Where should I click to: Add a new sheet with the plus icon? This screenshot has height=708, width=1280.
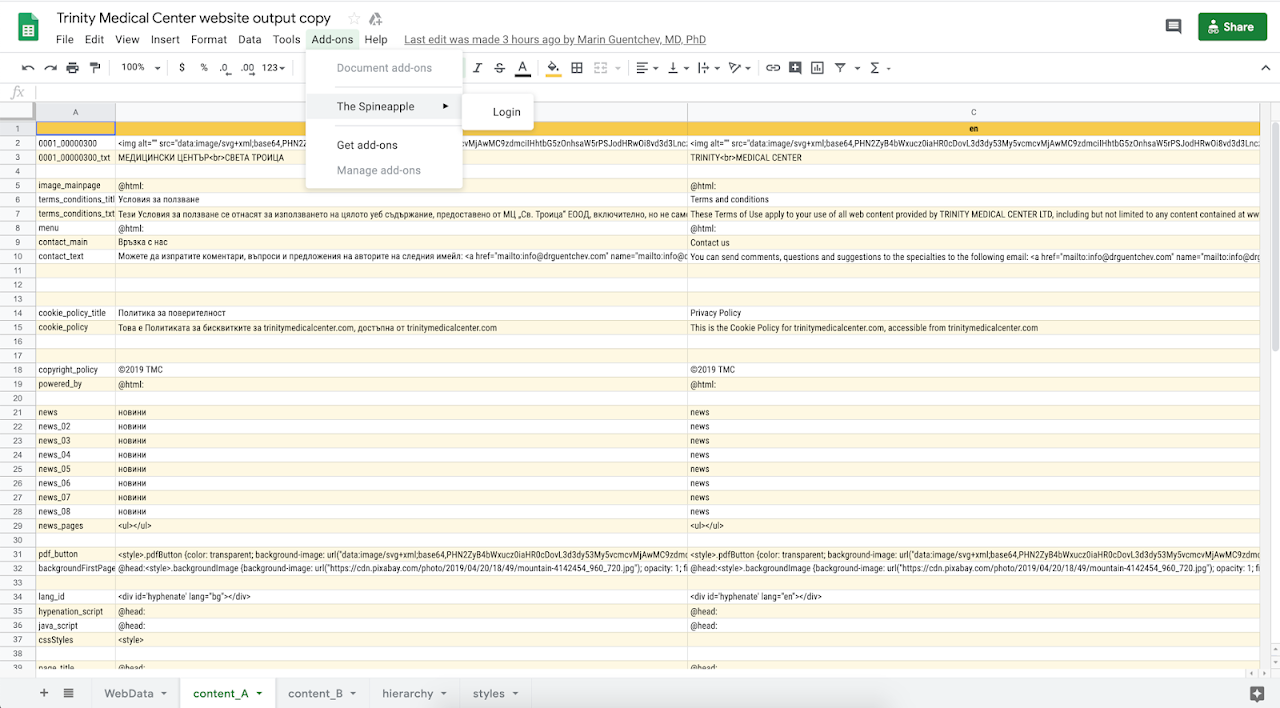43,693
